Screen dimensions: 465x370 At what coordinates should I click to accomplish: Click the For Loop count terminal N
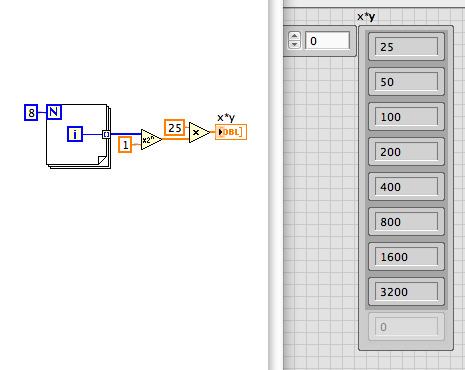54,112
